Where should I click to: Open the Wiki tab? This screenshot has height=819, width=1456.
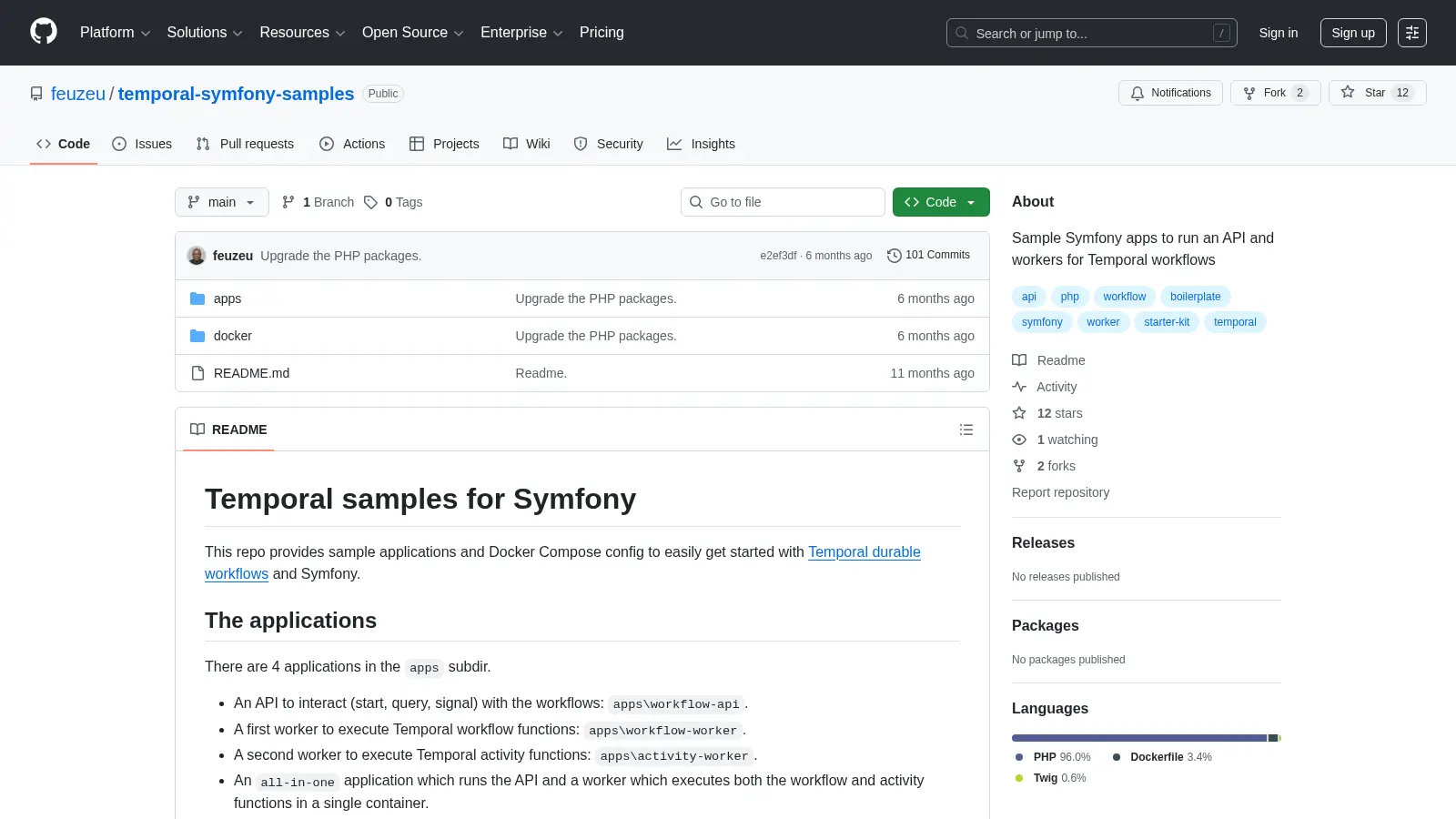coord(527,144)
